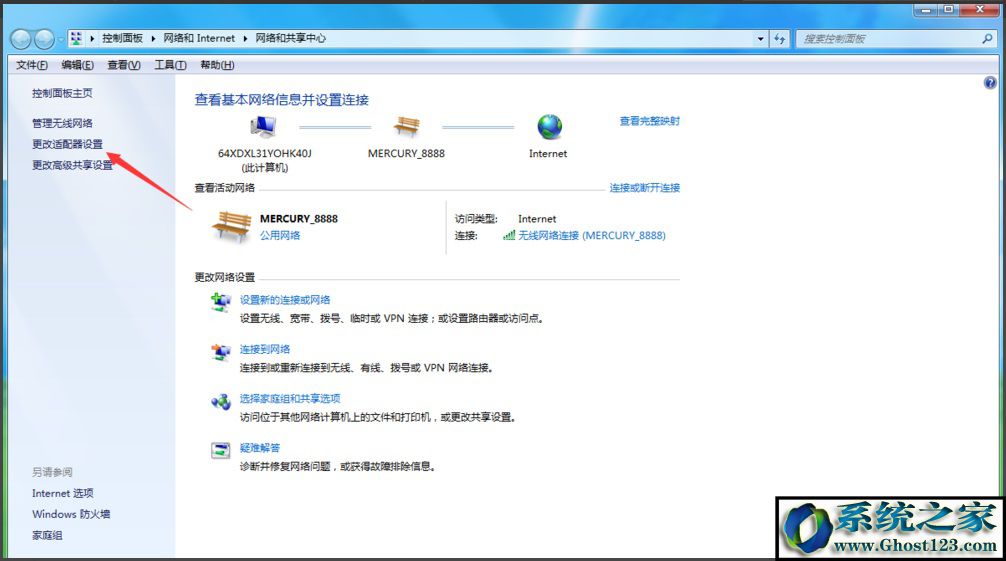Click 选择家庭组和共享选项 link
1006x561 pixels.
[x=290, y=399]
